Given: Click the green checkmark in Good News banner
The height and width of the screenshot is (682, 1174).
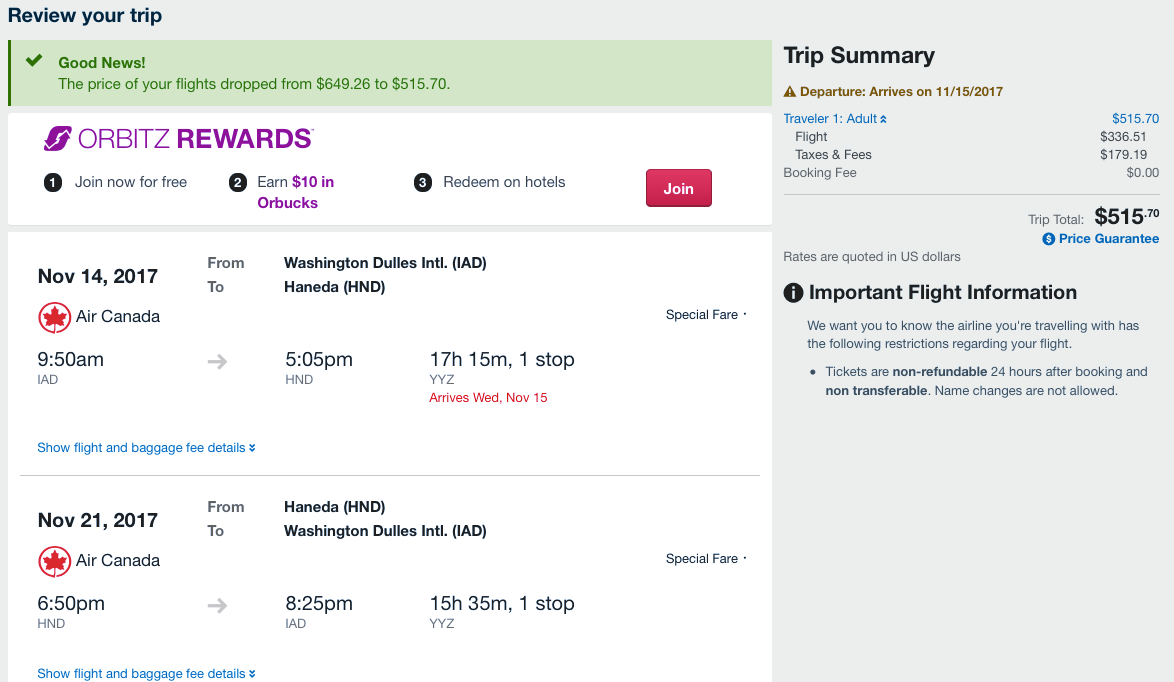Looking at the screenshot, I should [34, 61].
